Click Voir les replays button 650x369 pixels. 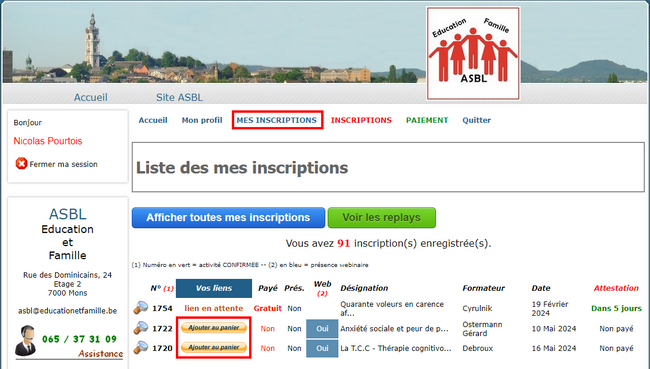click(382, 218)
